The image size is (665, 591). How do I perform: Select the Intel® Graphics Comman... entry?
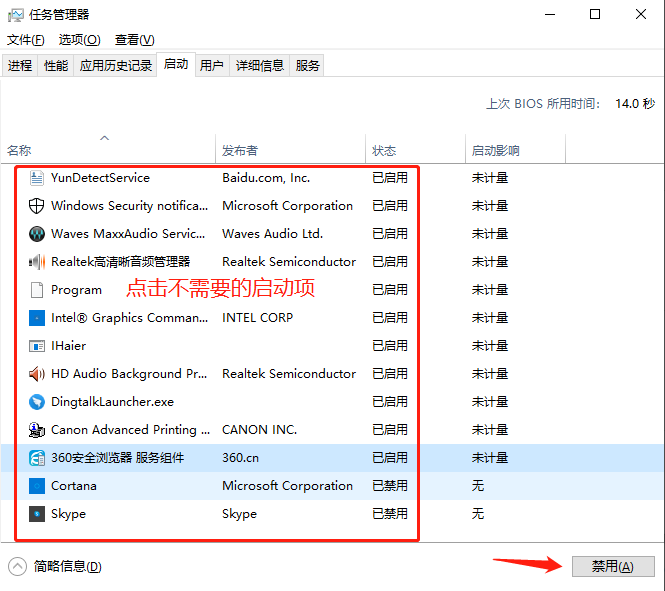click(129, 318)
